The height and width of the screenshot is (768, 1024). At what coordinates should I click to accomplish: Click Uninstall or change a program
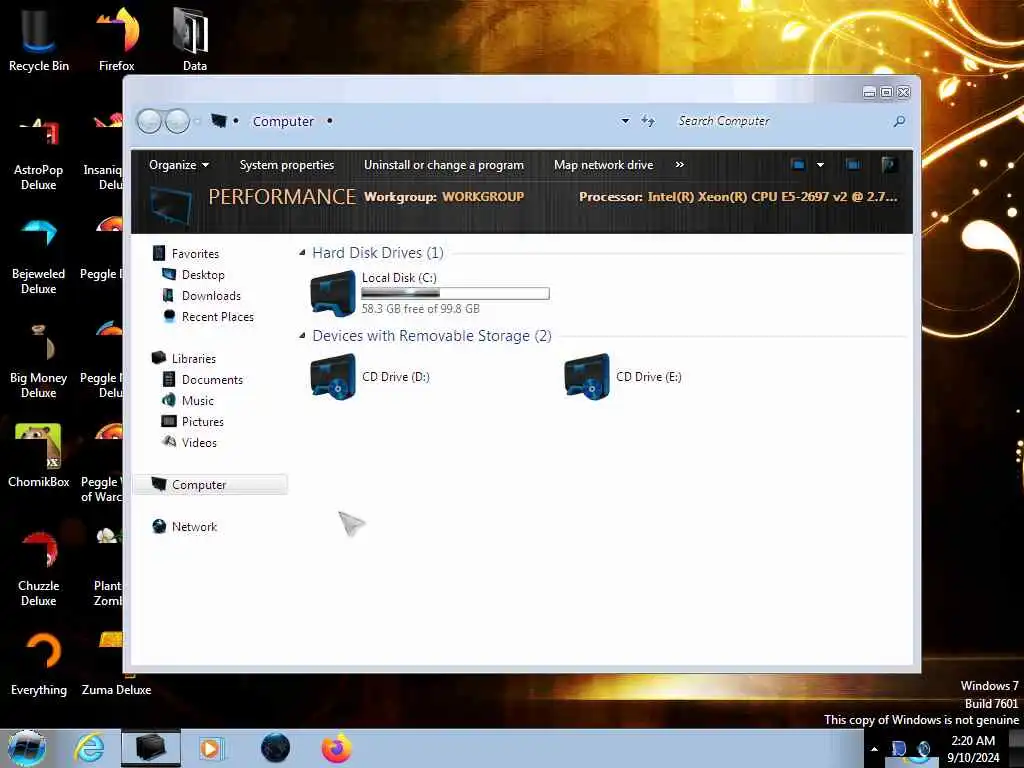[x=444, y=165]
